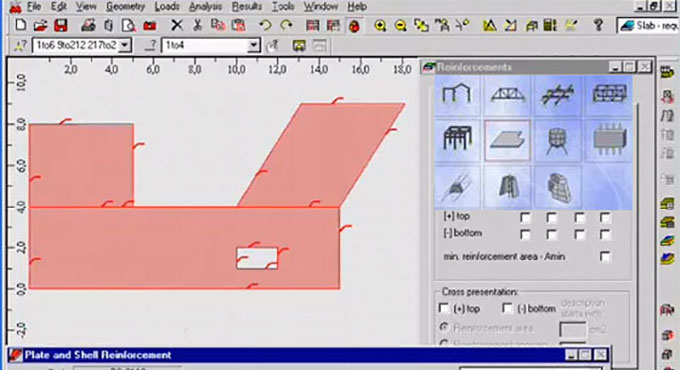680x370 pixels.
Task: Pick the 2D Truss structure type icon
Action: (x=507, y=94)
